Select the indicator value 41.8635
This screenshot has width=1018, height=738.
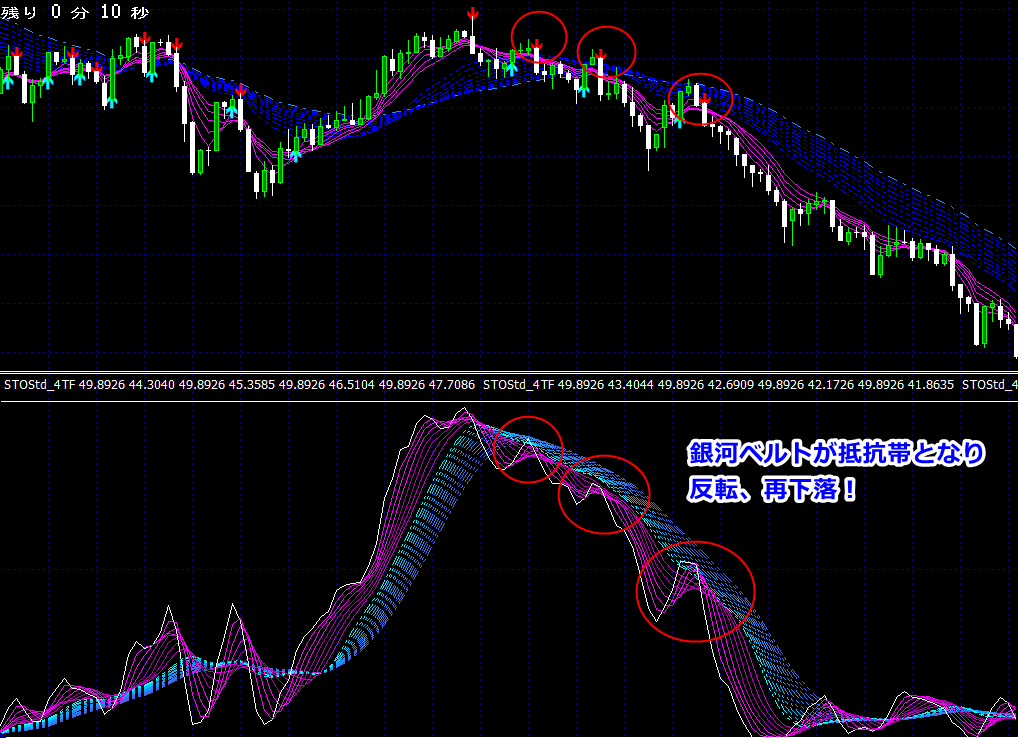930,385
